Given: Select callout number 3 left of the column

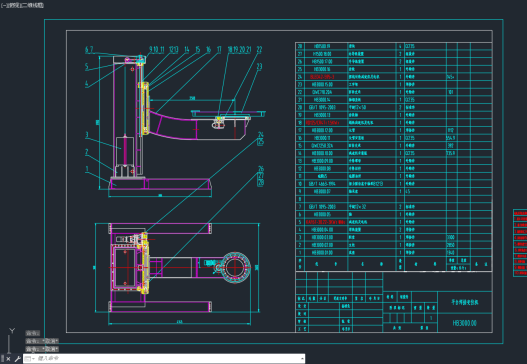Looking at the screenshot, I should 87,135.
